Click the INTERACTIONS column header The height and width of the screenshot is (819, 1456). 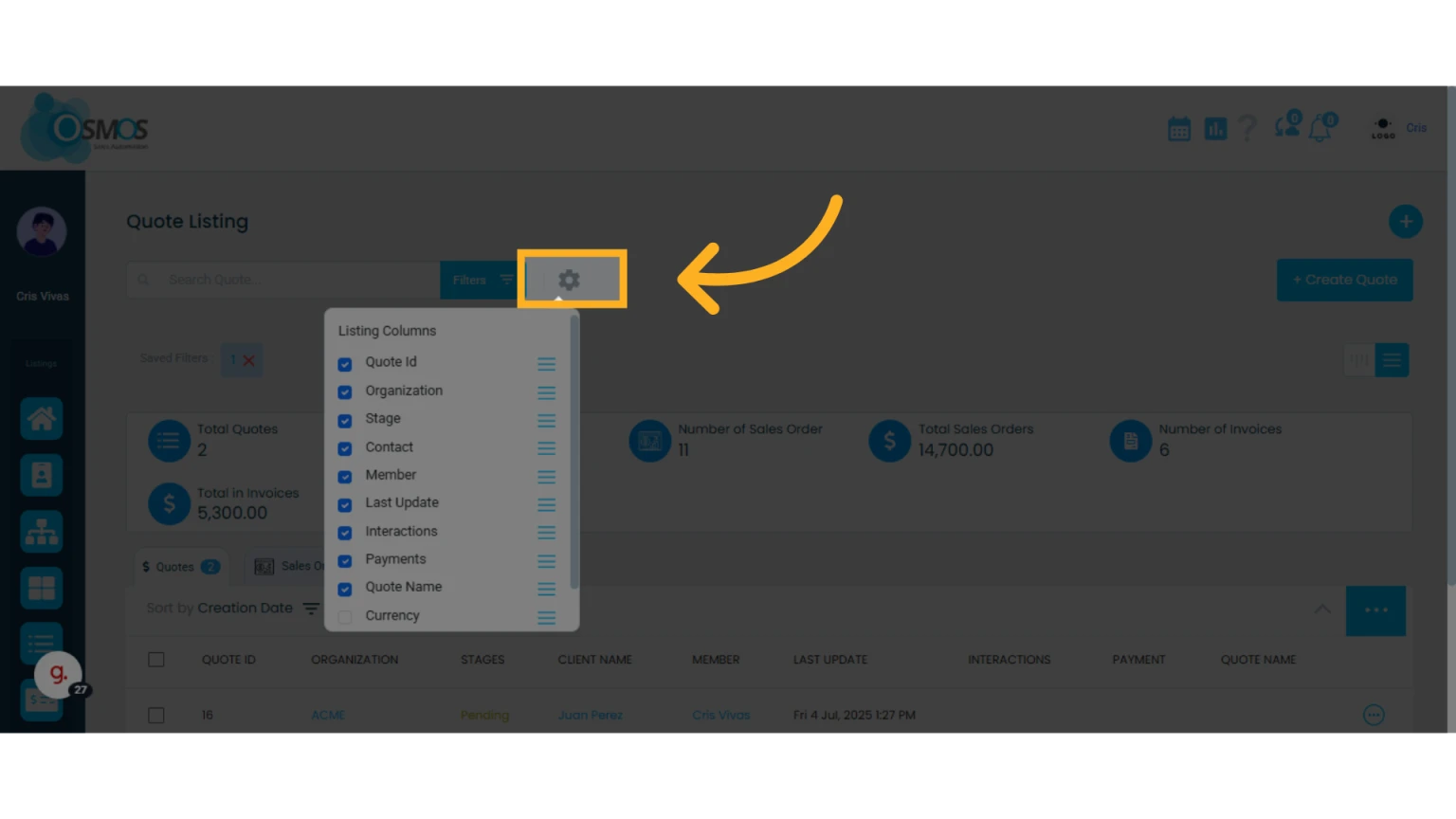click(x=1009, y=660)
